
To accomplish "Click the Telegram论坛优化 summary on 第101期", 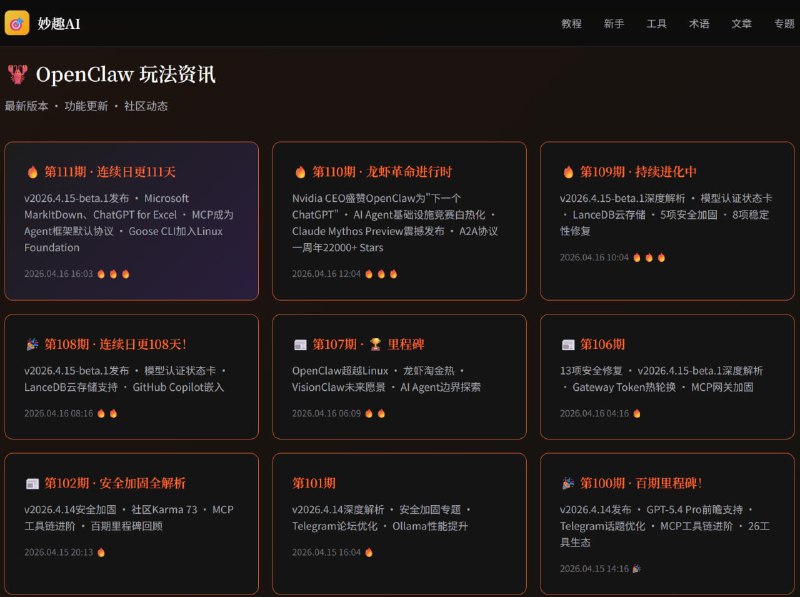I will coord(381,518).
